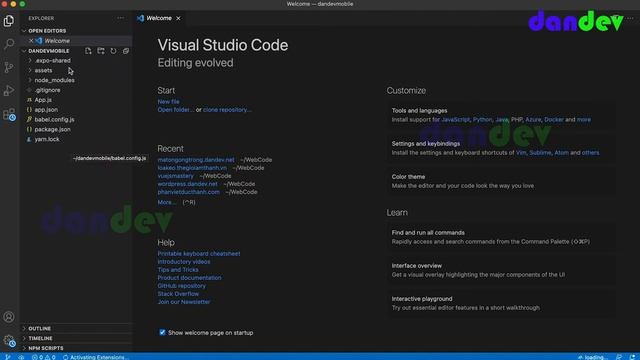Image resolution: width=640 pixels, height=360 pixels.
Task: Install JavaScript language support link
Action: [x=456, y=120]
